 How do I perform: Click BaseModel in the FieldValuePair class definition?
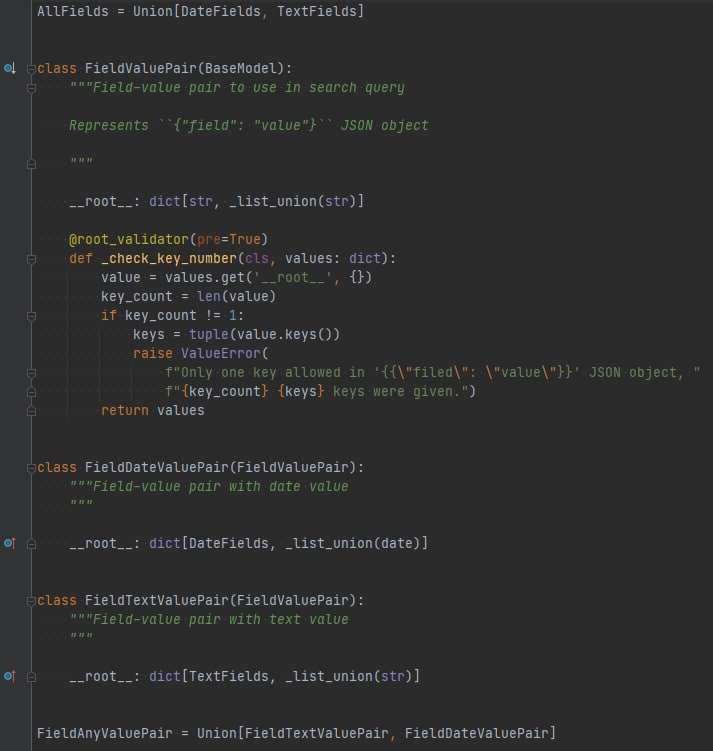[241, 68]
